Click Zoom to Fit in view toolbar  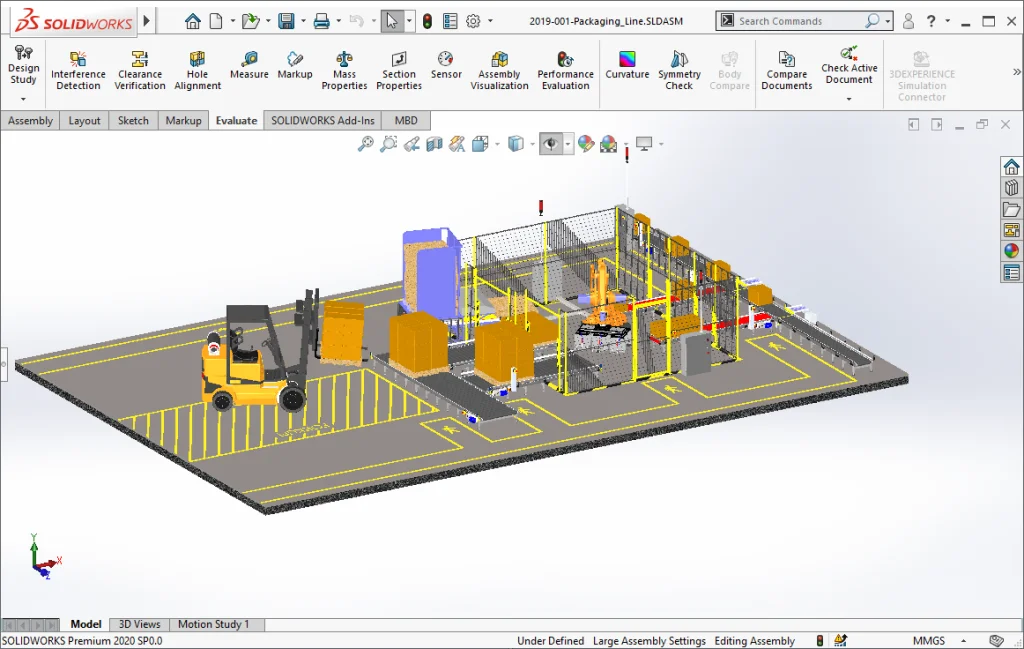tap(365, 144)
